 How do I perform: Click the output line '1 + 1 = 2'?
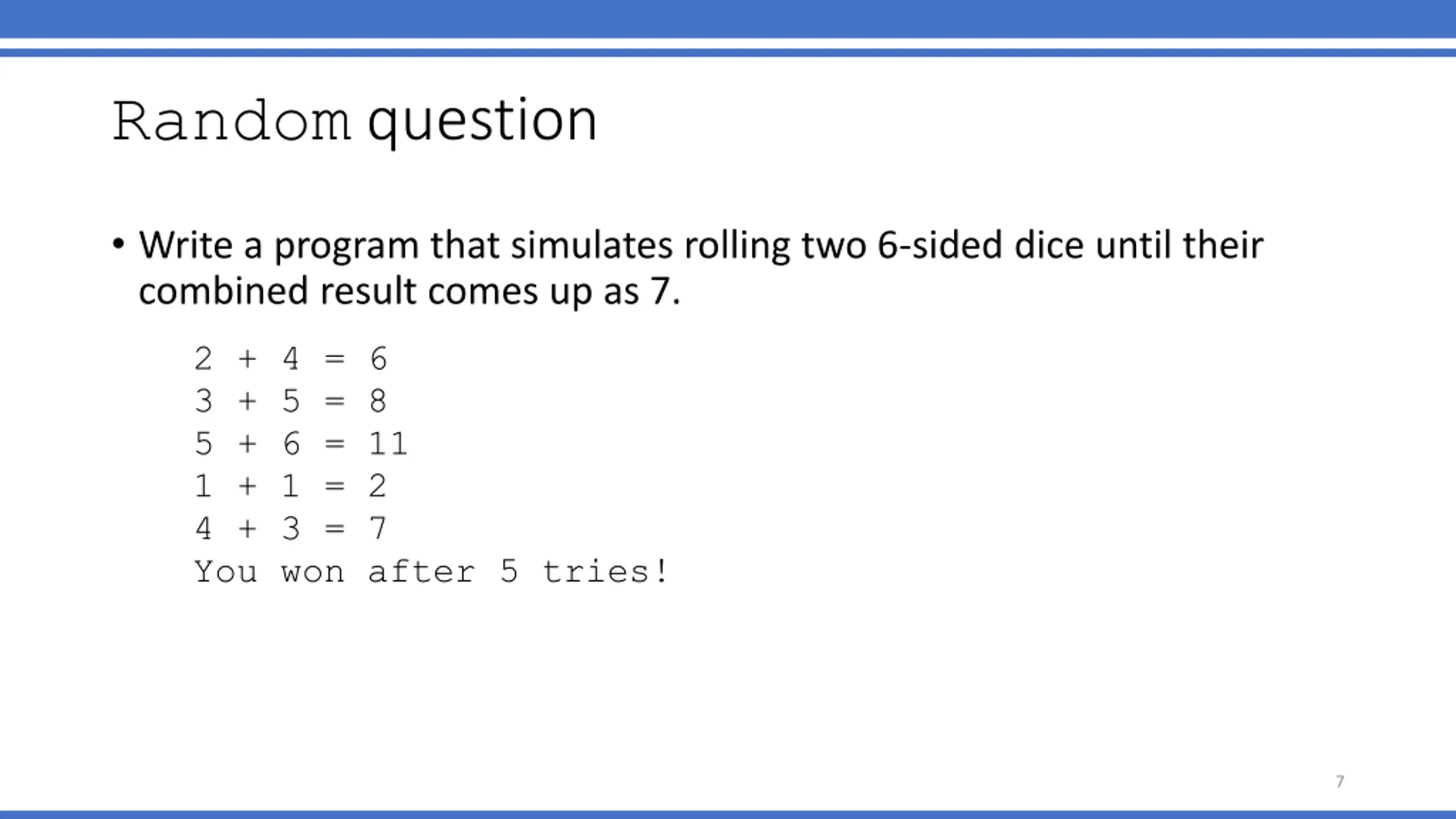point(291,486)
